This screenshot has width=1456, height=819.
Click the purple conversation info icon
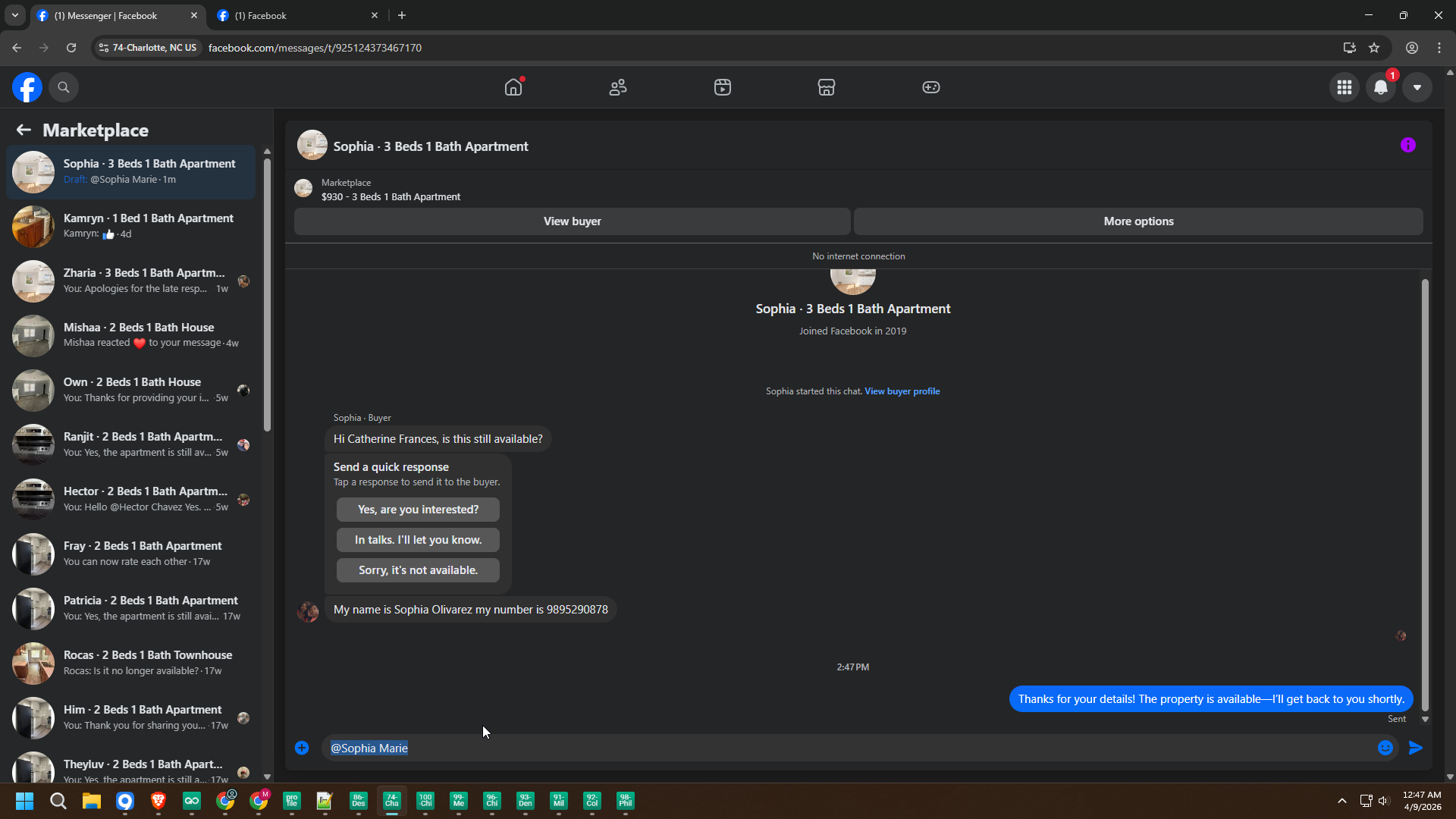coord(1407,145)
